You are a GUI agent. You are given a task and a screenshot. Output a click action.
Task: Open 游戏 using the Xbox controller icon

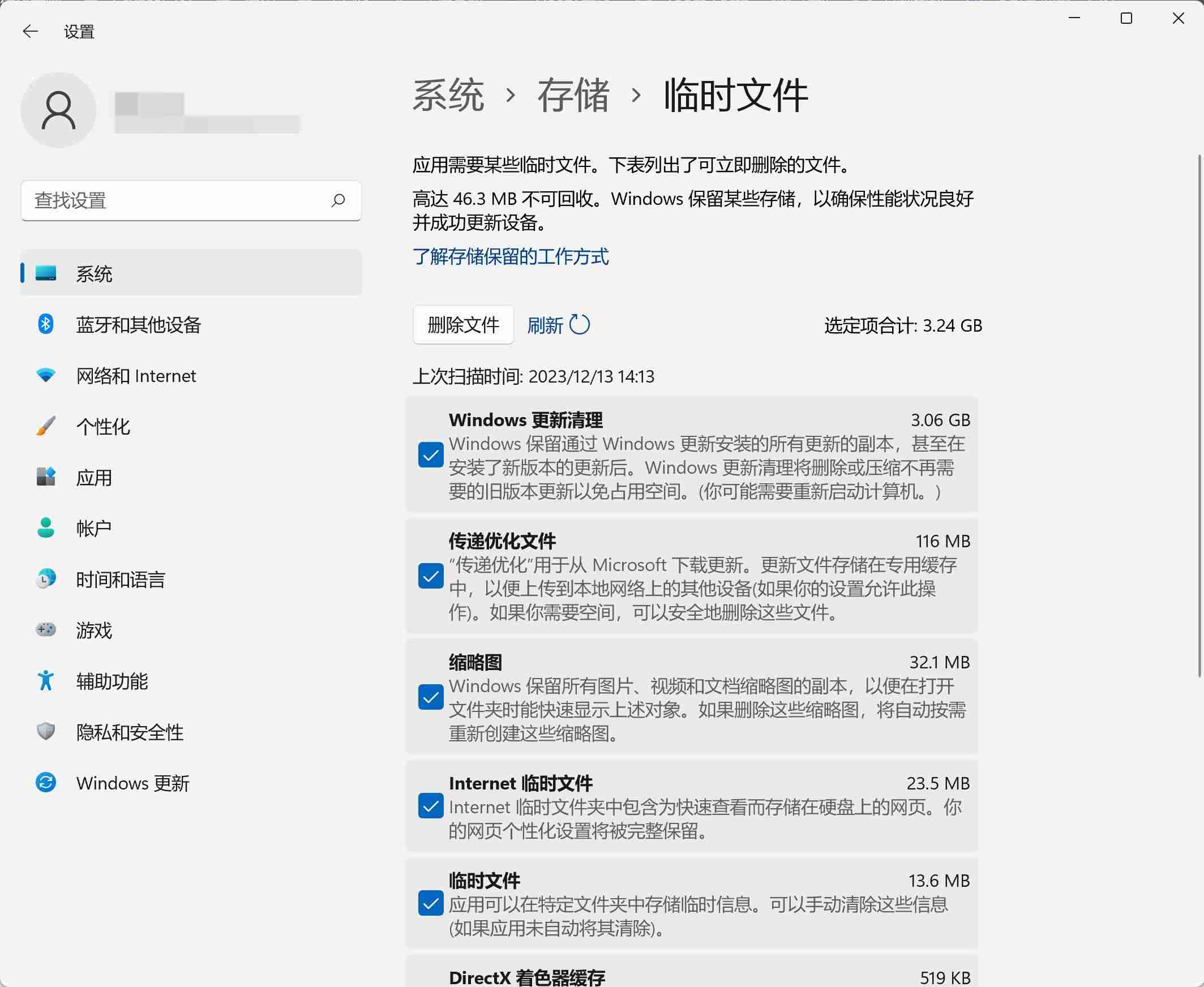tap(46, 630)
